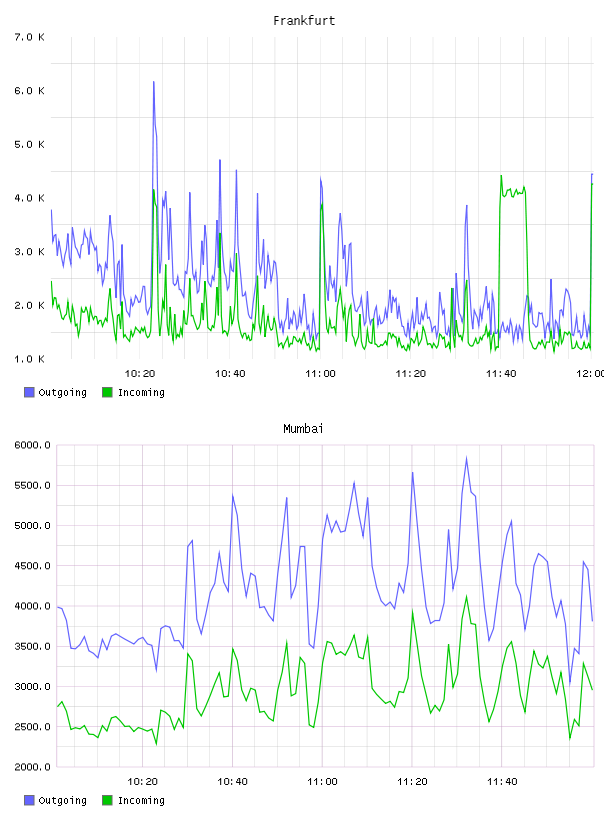The width and height of the screenshot is (608, 816).
Task: Click the 3000.0 axis label in Mumbai
Action: point(33,686)
